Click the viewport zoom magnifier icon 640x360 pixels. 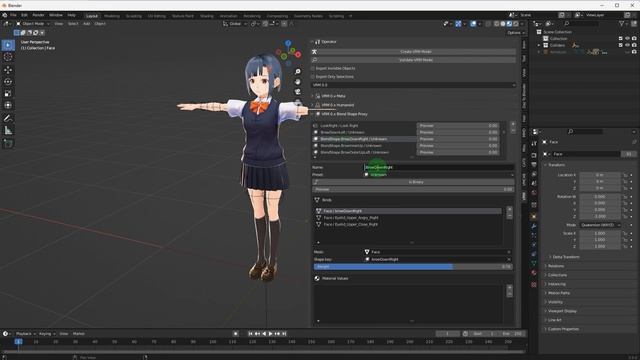298,71
